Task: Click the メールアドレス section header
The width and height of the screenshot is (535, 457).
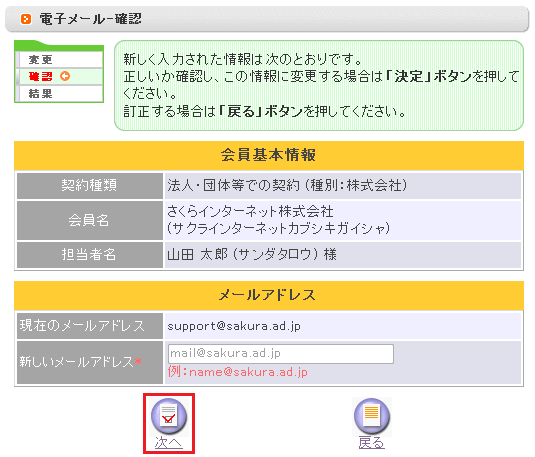Action: tap(269, 295)
